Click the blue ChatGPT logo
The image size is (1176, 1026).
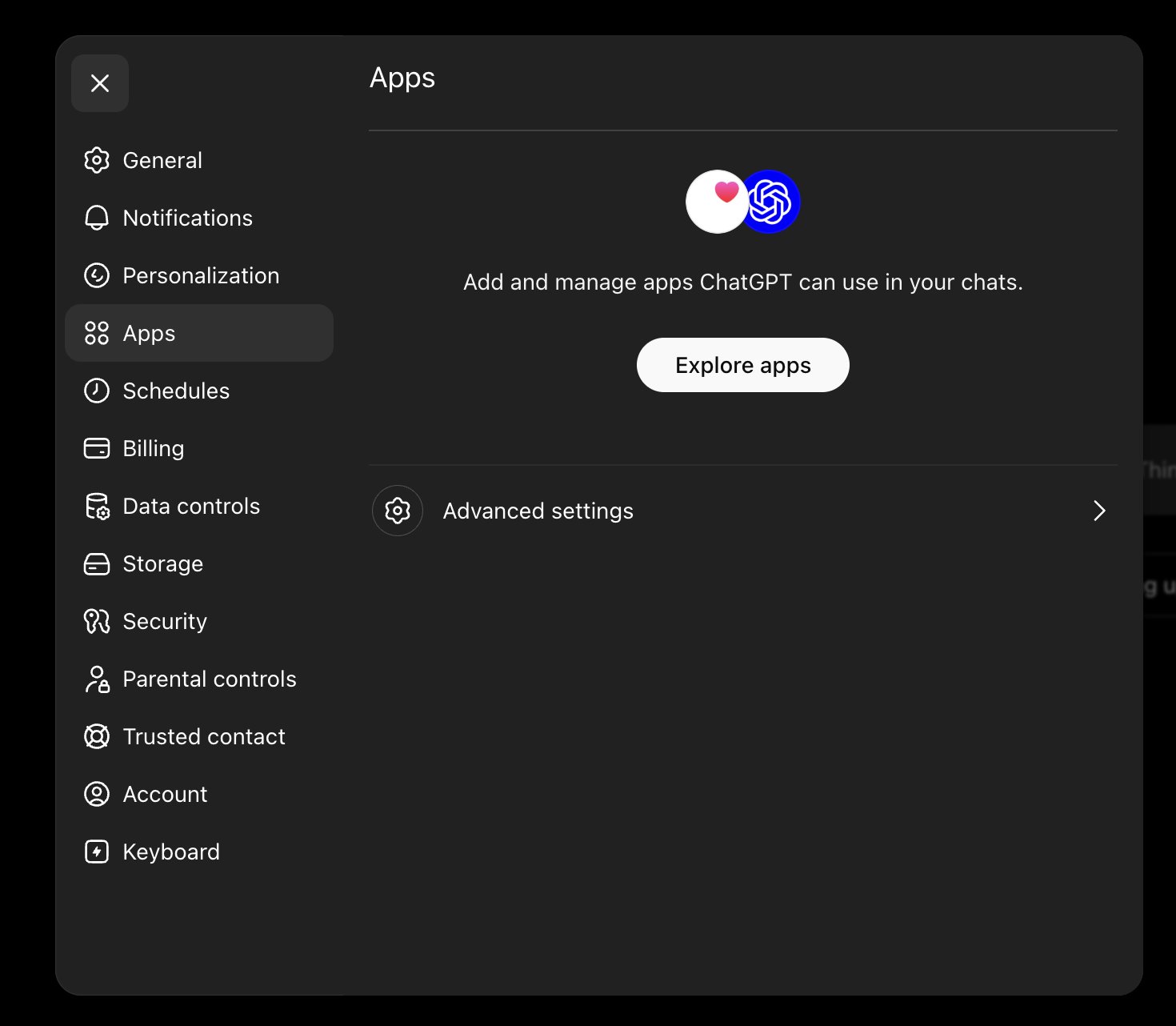pyautogui.click(x=770, y=202)
